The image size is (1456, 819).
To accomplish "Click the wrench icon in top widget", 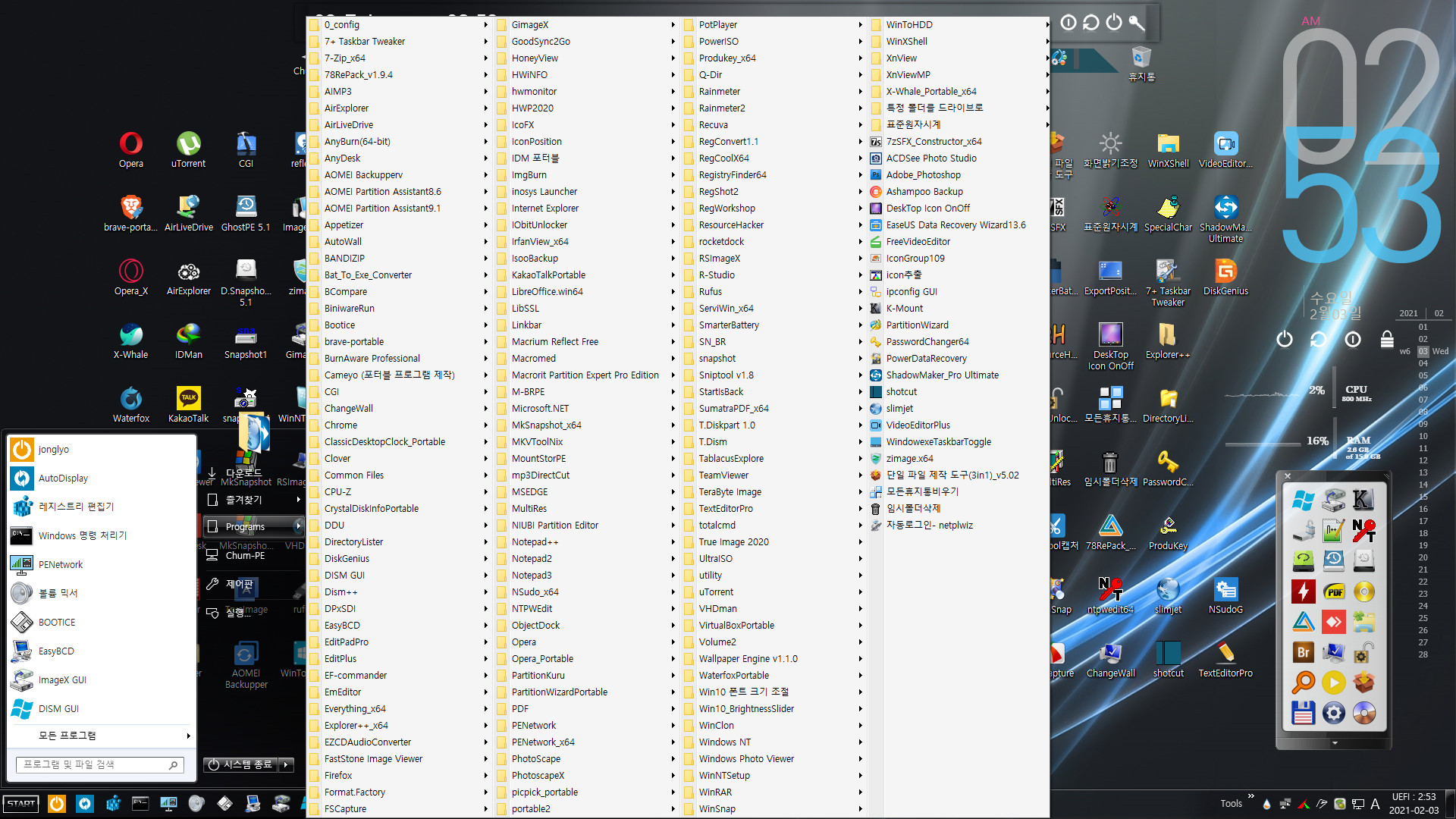I will click(1137, 23).
